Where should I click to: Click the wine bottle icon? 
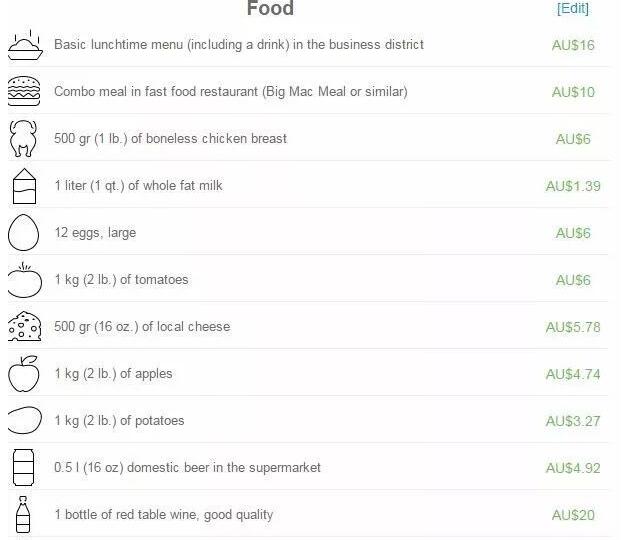[23, 514]
